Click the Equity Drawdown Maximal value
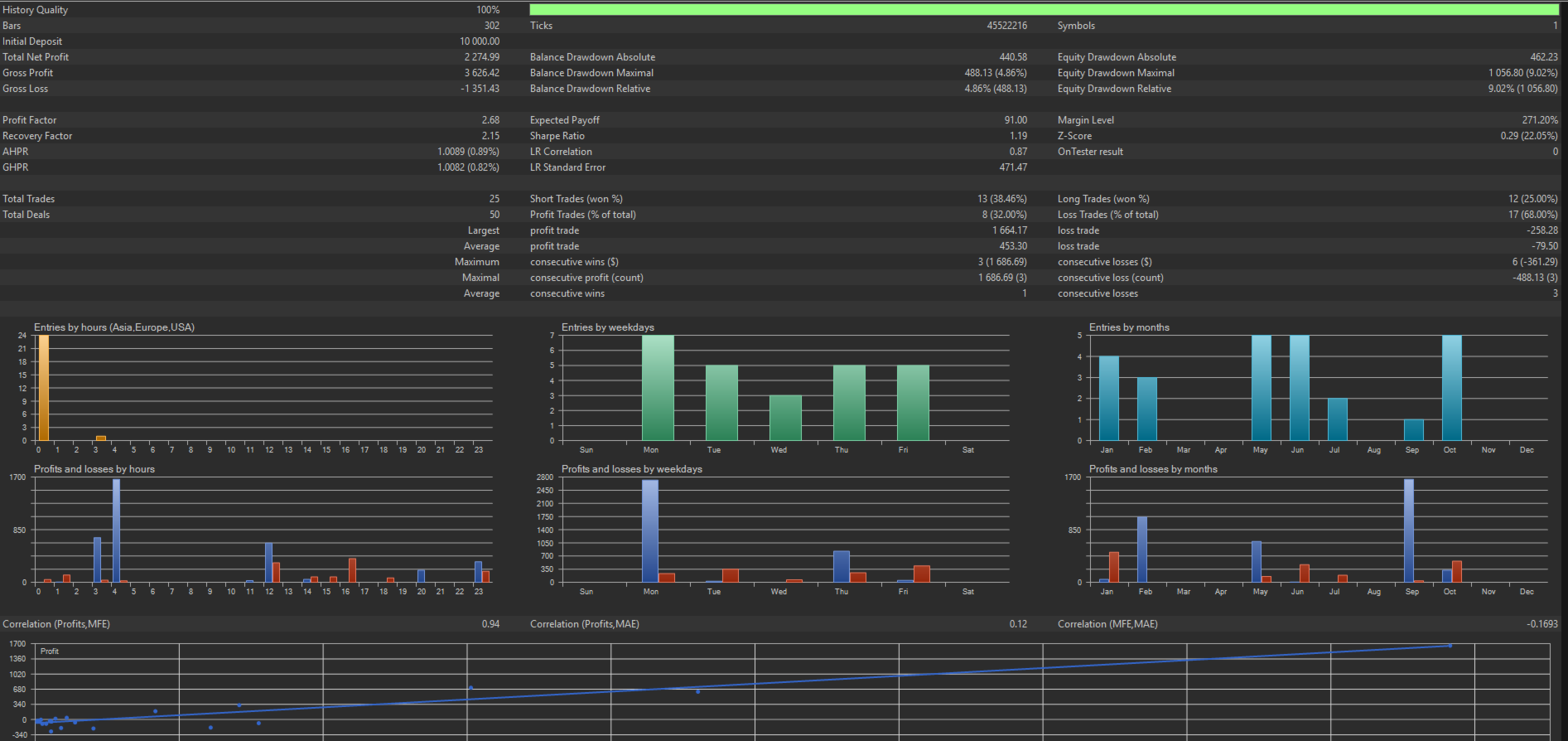The height and width of the screenshot is (741, 1568). click(x=1522, y=73)
